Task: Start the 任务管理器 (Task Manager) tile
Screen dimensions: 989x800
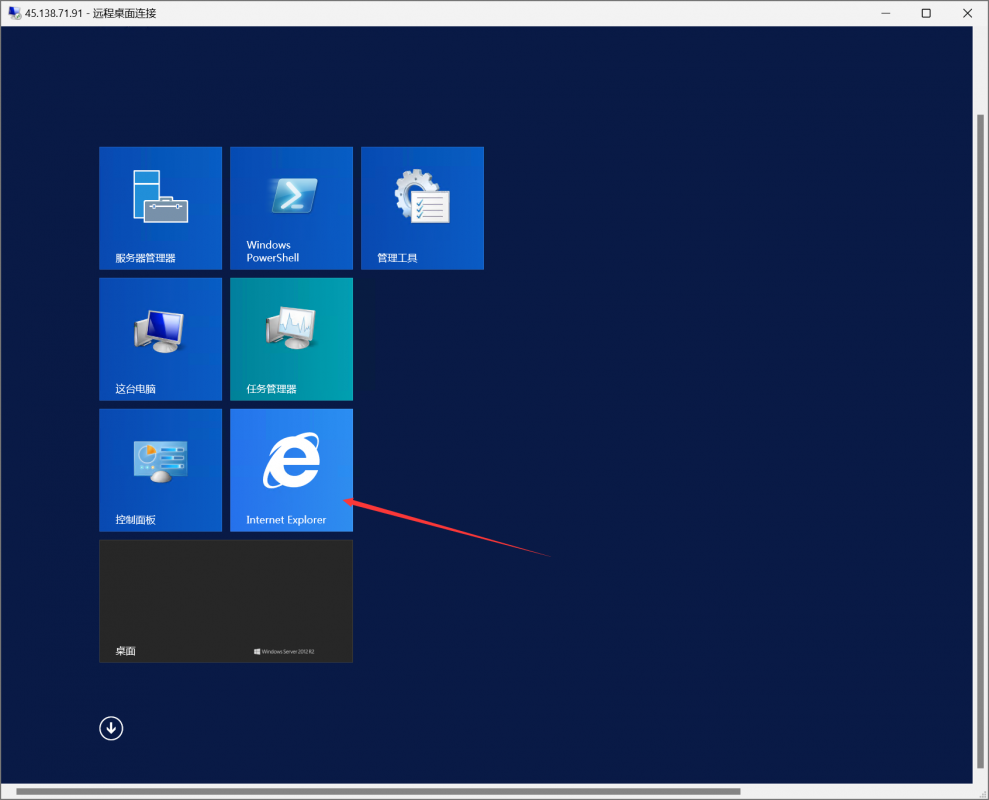Action: click(291, 339)
